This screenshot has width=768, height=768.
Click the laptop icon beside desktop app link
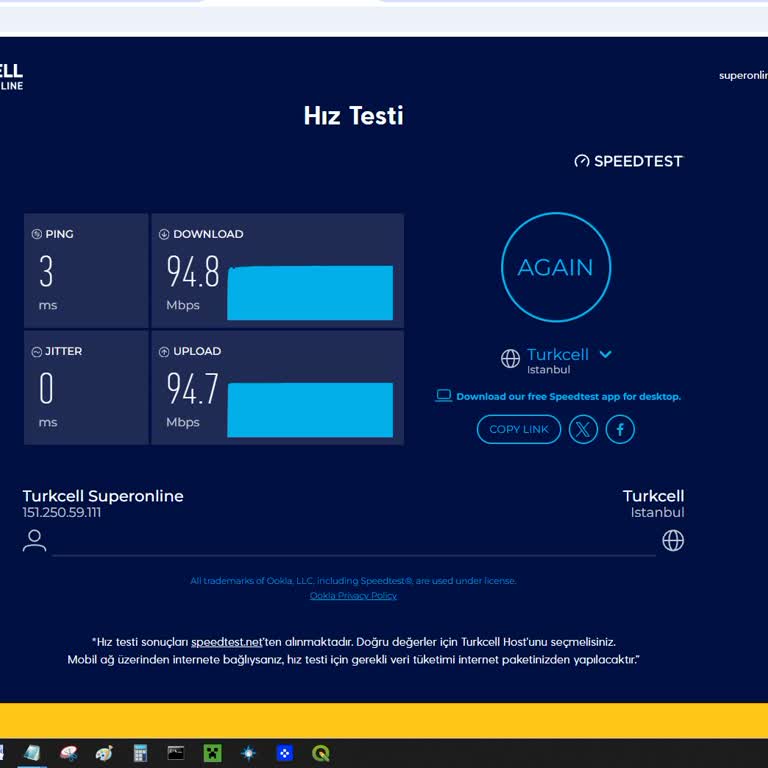[444, 395]
